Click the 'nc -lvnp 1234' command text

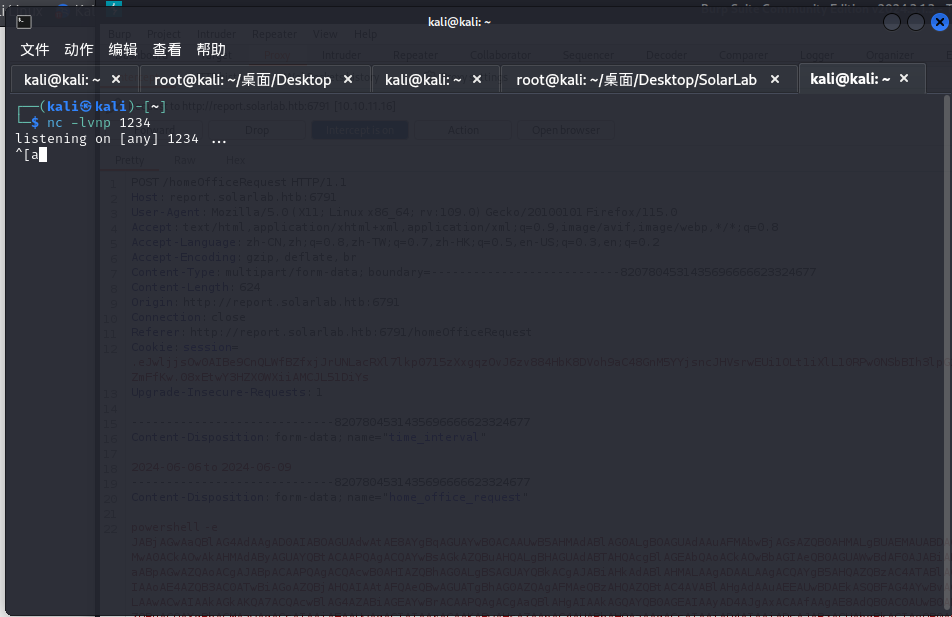click(98, 123)
